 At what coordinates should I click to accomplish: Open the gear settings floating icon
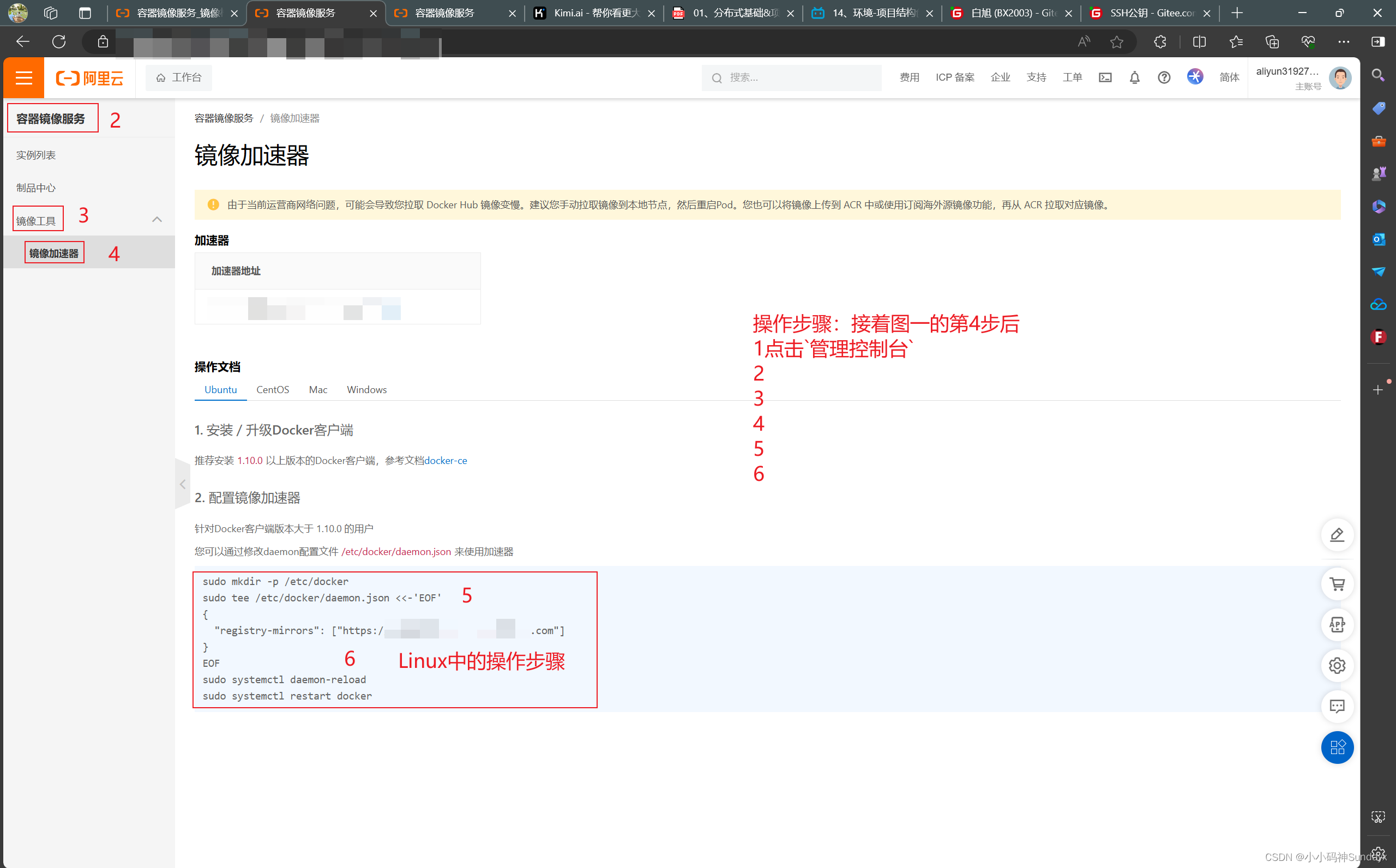tap(1337, 665)
